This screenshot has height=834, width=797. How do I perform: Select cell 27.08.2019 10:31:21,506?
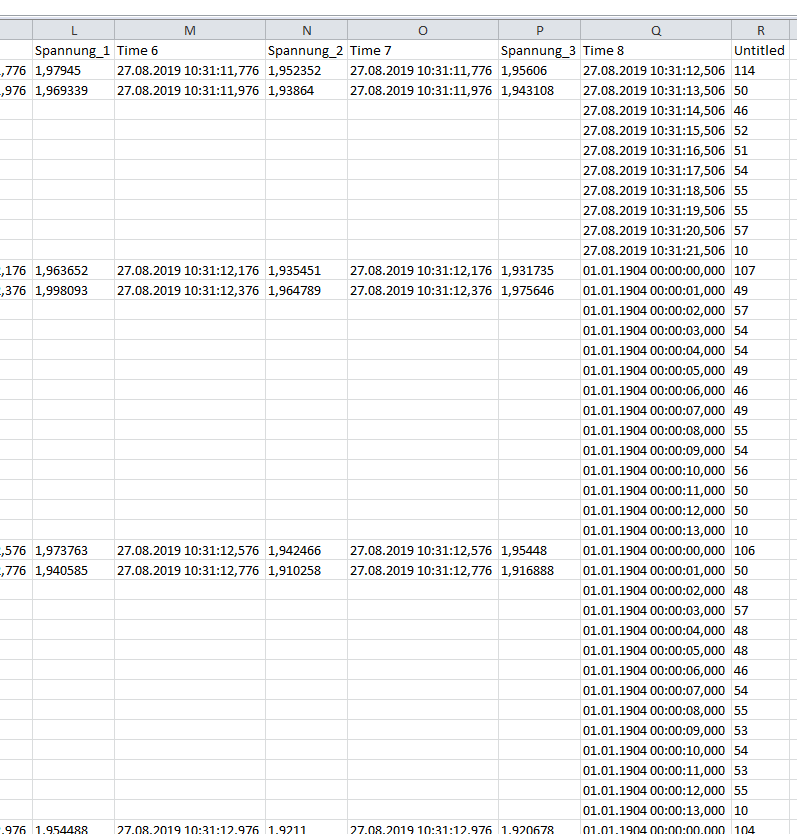pyautogui.click(x=656, y=251)
